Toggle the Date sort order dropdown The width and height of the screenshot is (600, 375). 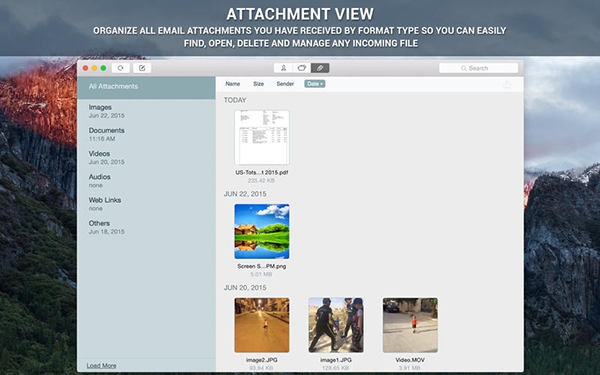coord(315,84)
